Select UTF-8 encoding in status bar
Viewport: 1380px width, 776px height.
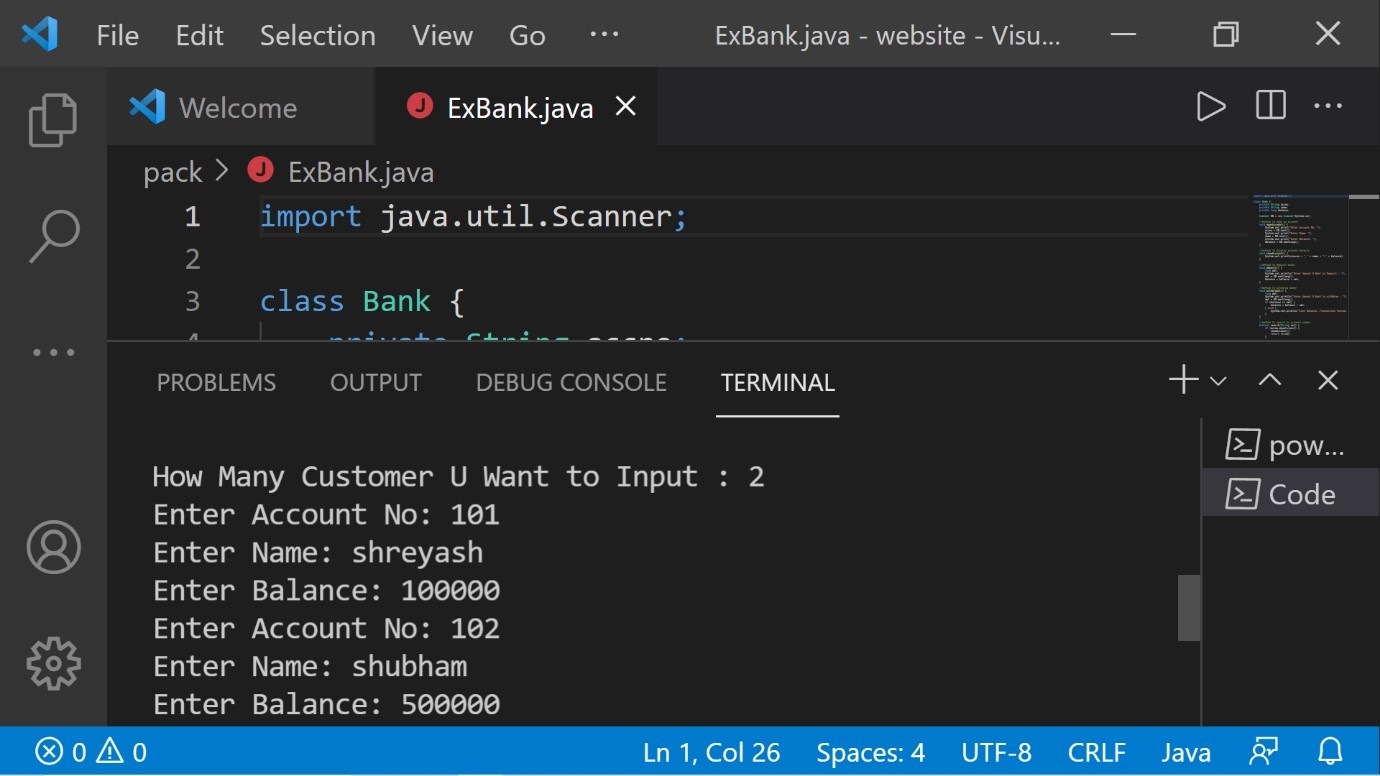[x=996, y=751]
